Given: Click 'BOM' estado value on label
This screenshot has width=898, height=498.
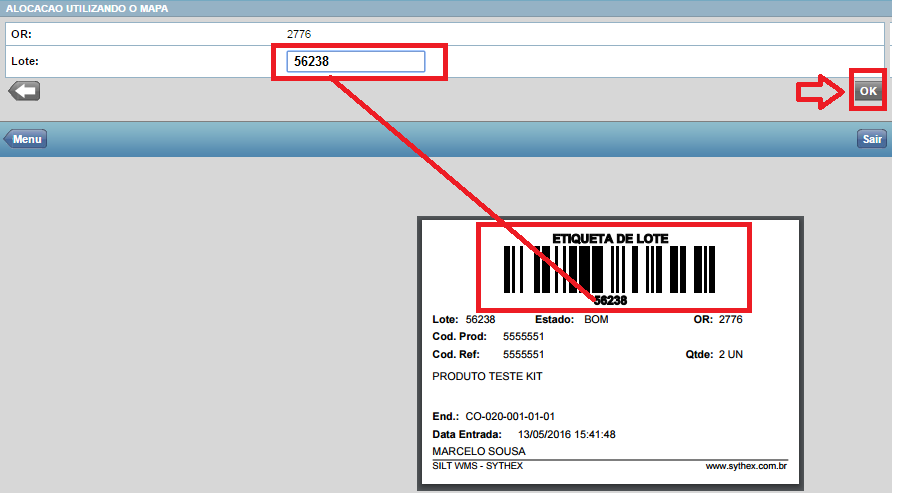Looking at the screenshot, I should (596, 319).
